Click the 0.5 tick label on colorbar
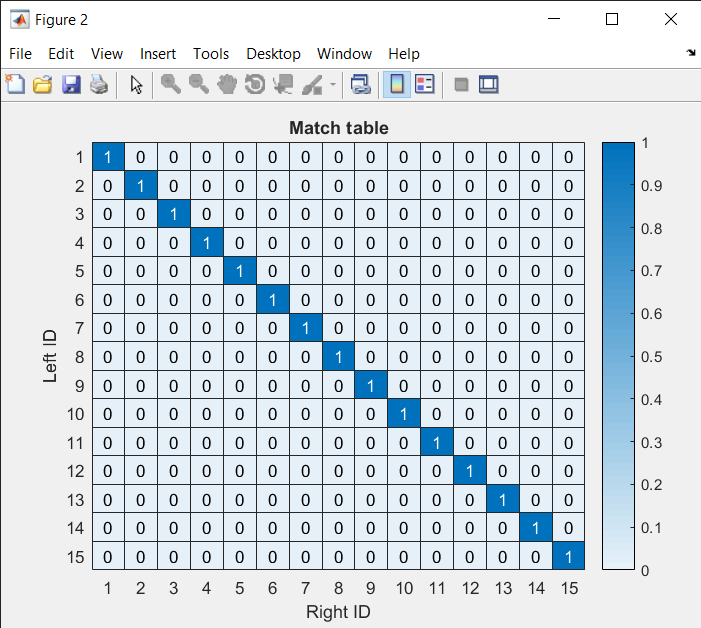Viewport: 701px width, 628px height. [x=651, y=357]
